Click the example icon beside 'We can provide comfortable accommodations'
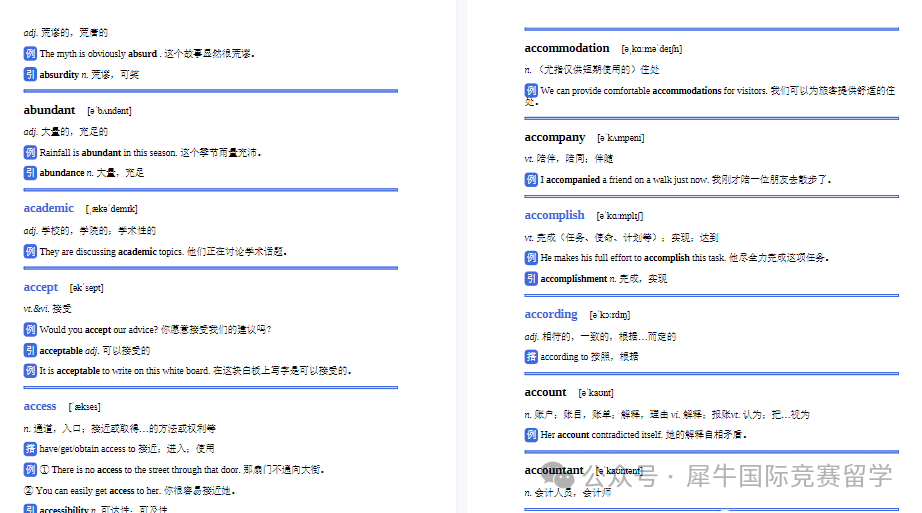 [x=531, y=91]
